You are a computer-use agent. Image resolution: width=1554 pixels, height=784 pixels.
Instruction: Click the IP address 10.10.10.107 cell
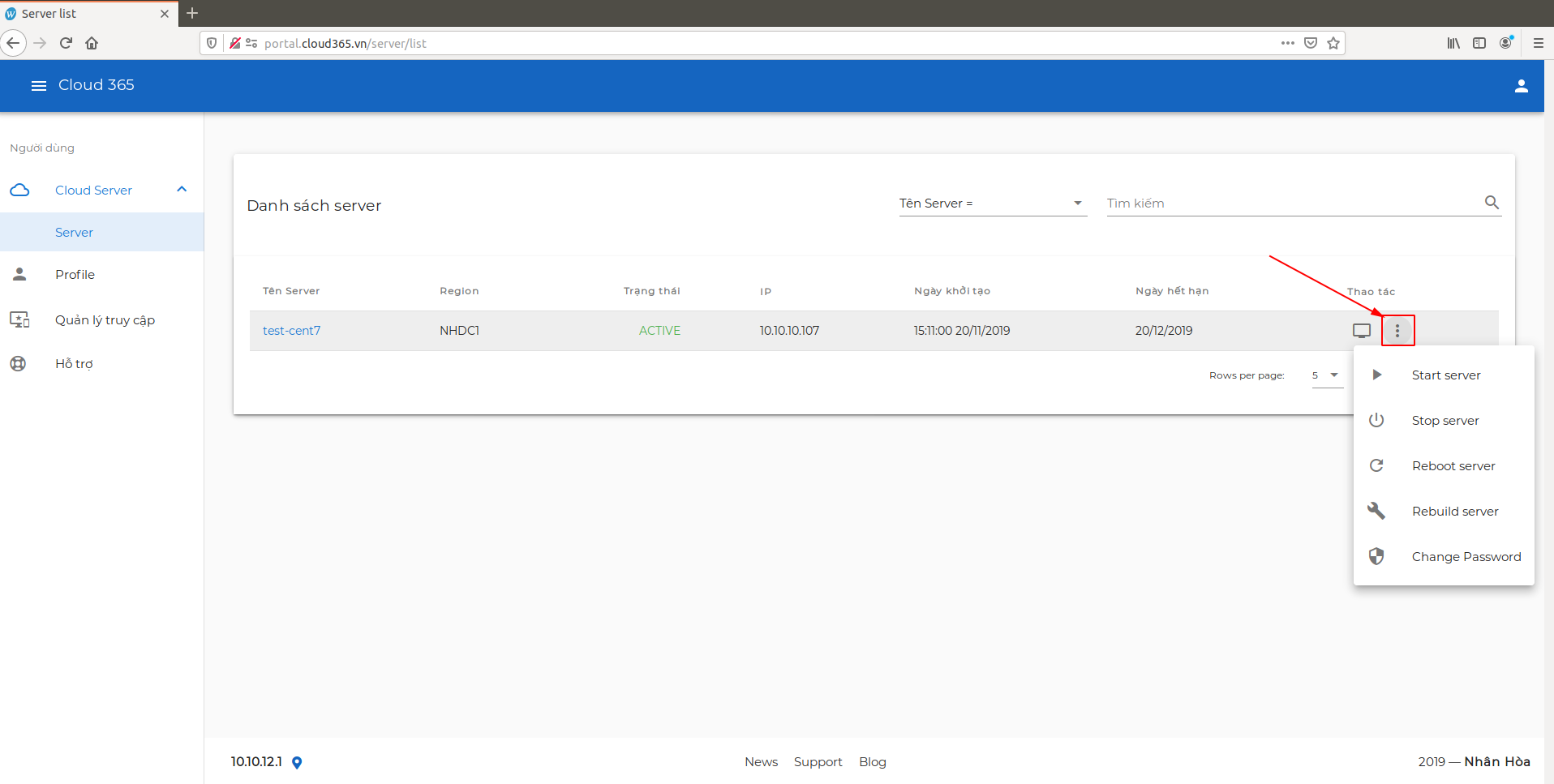click(789, 331)
